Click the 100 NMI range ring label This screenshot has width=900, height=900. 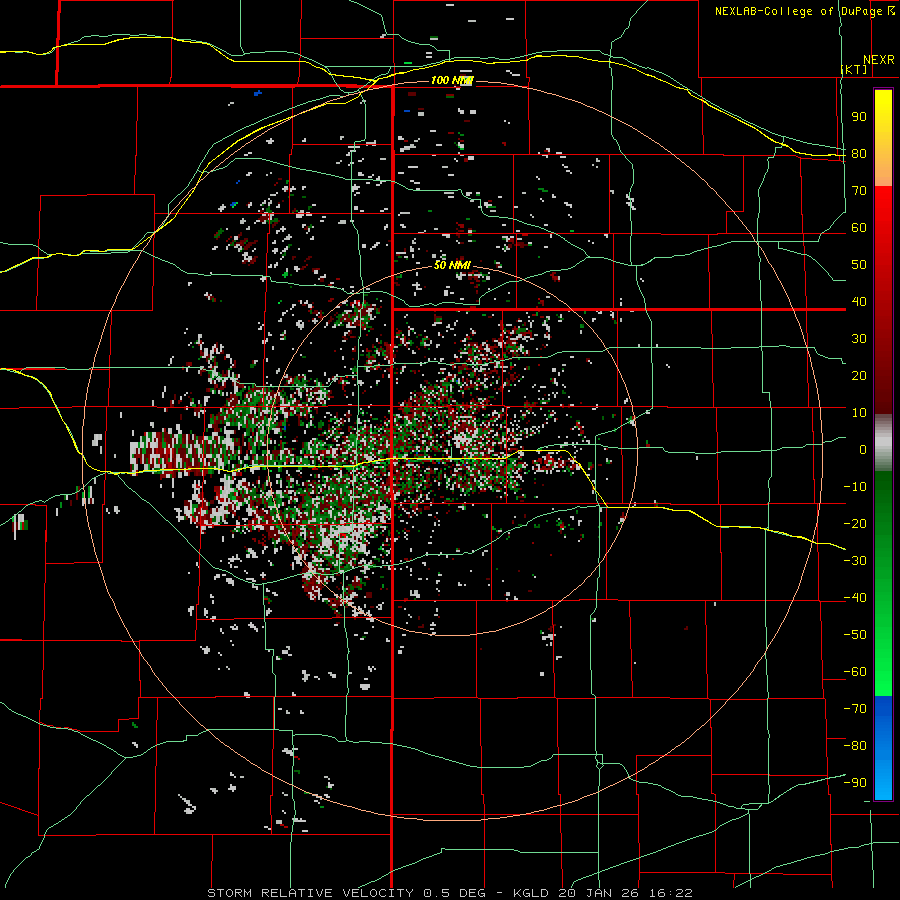pos(451,80)
